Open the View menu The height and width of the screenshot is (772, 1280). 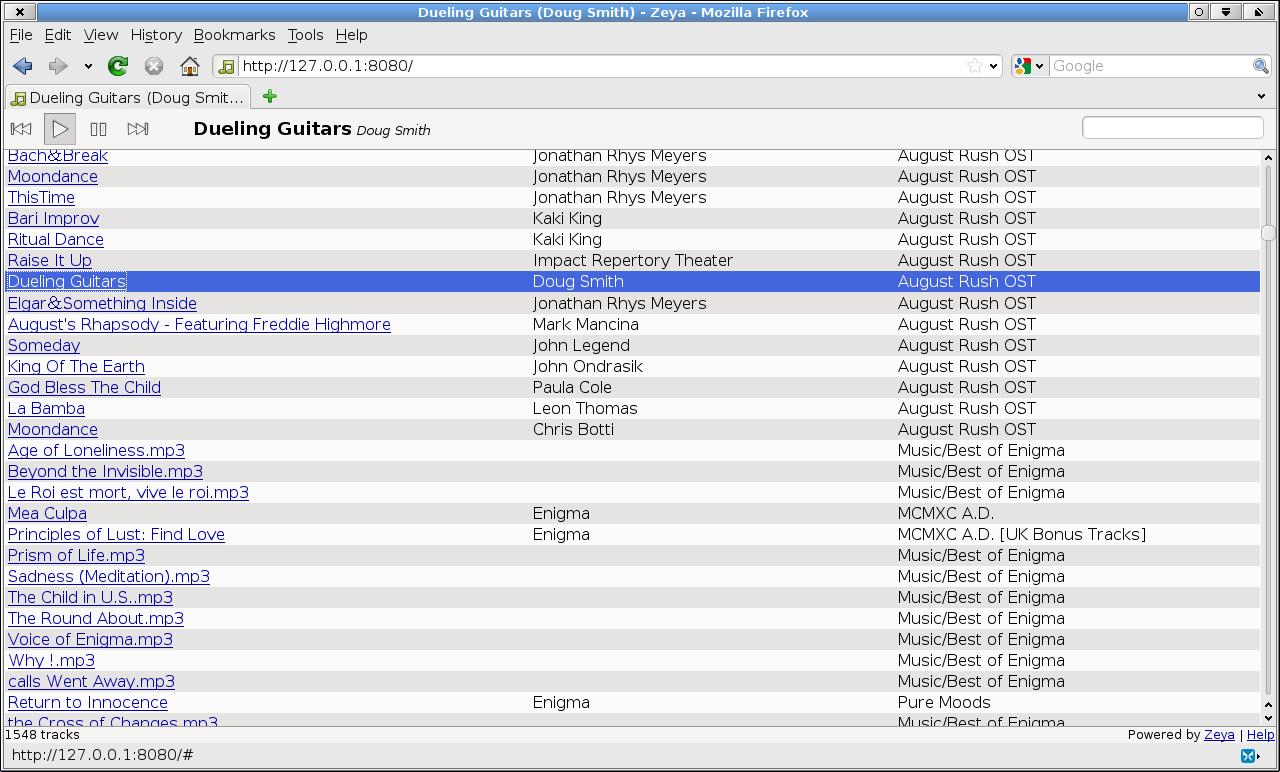(x=101, y=35)
